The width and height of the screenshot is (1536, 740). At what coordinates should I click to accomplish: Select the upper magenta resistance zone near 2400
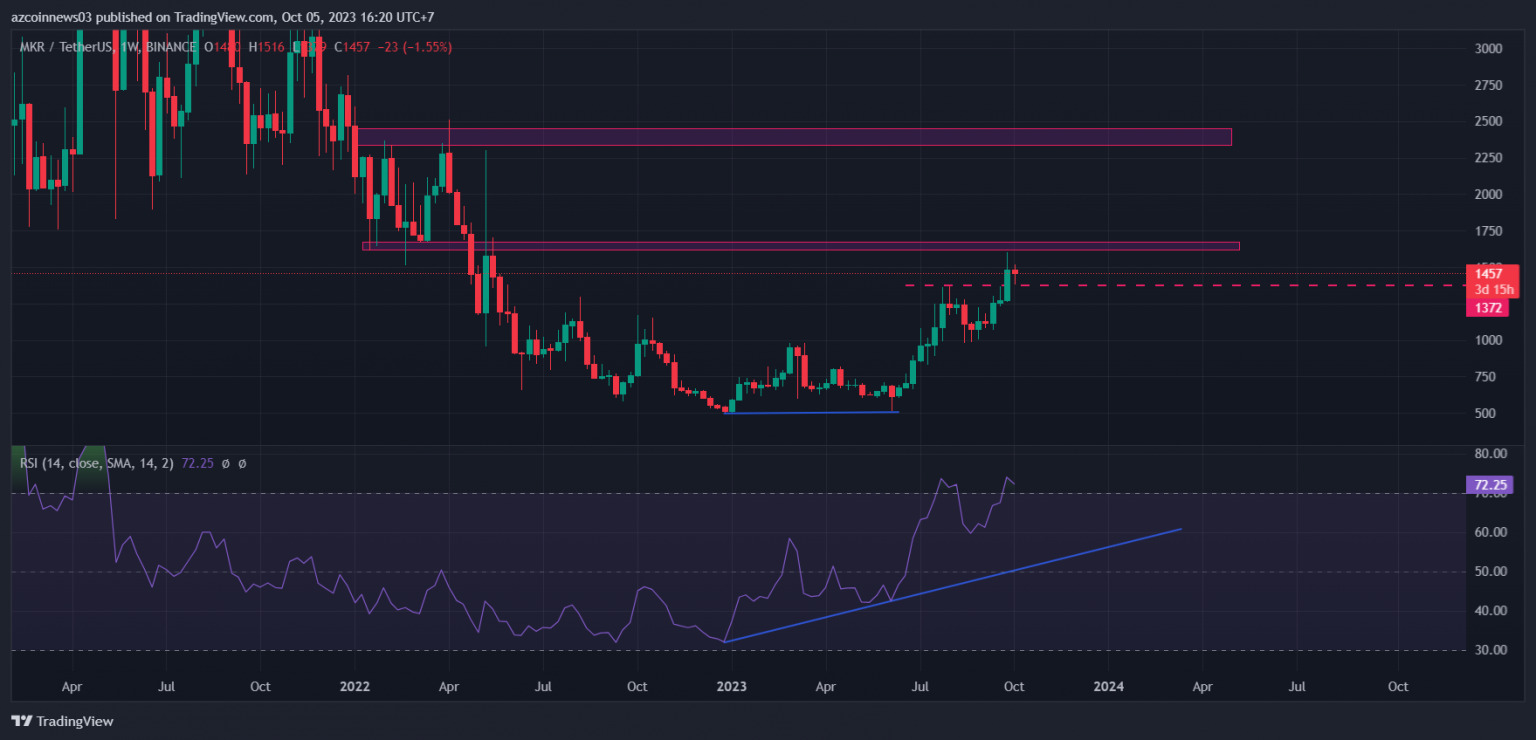coord(794,137)
